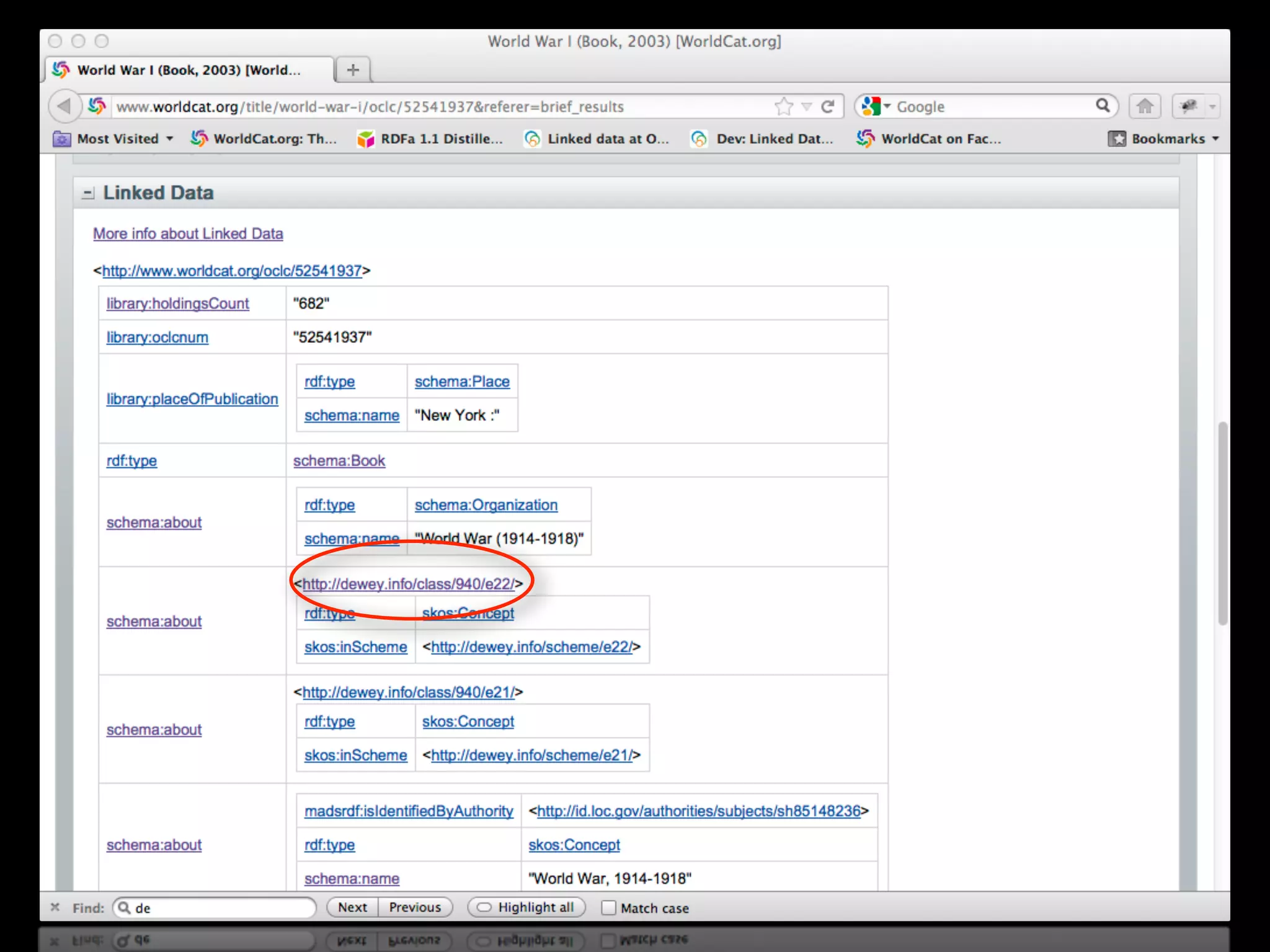Click the More info about Linked Data link
The image size is (1270, 952).
pos(188,234)
